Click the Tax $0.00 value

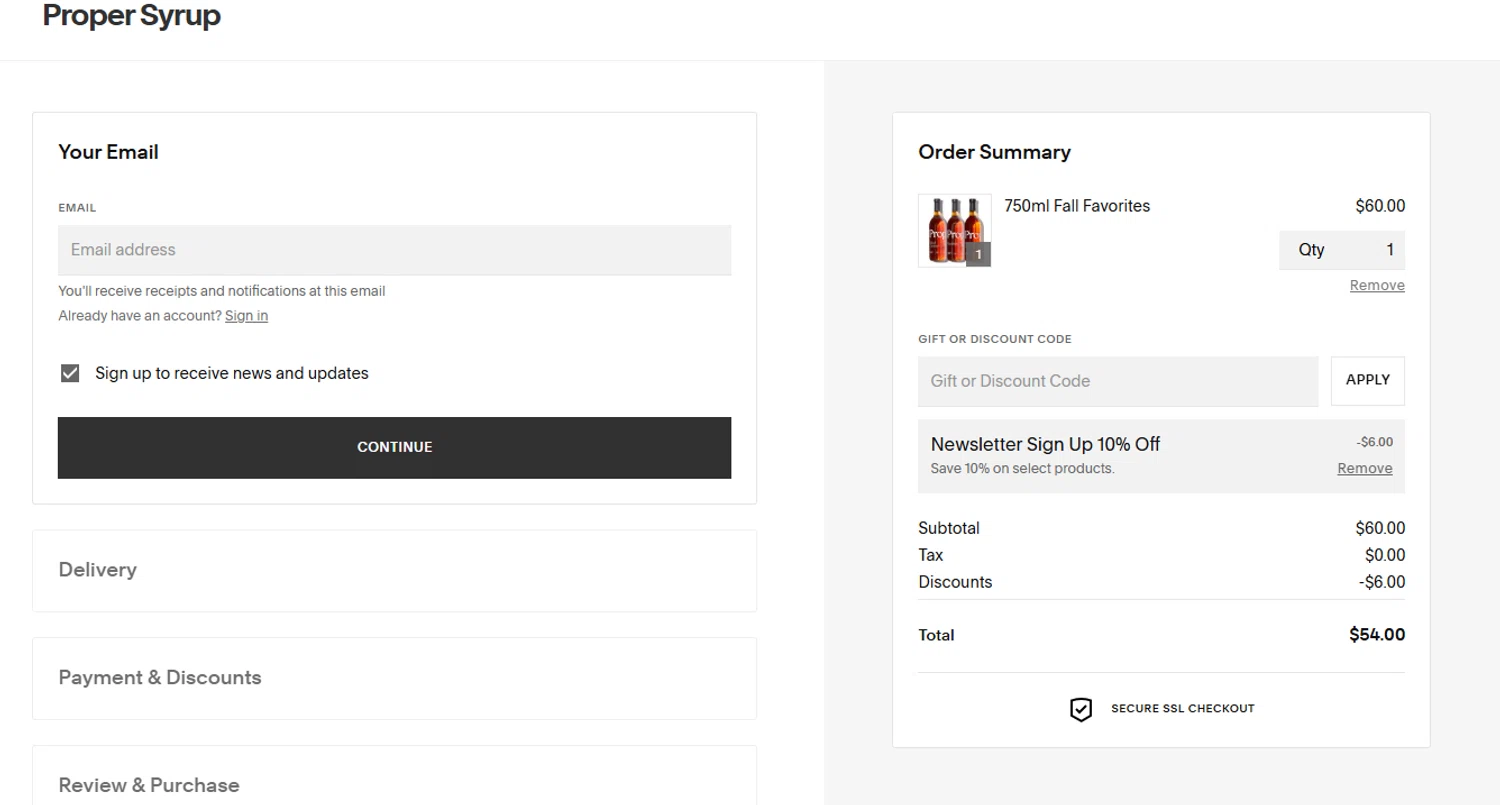[1385, 555]
